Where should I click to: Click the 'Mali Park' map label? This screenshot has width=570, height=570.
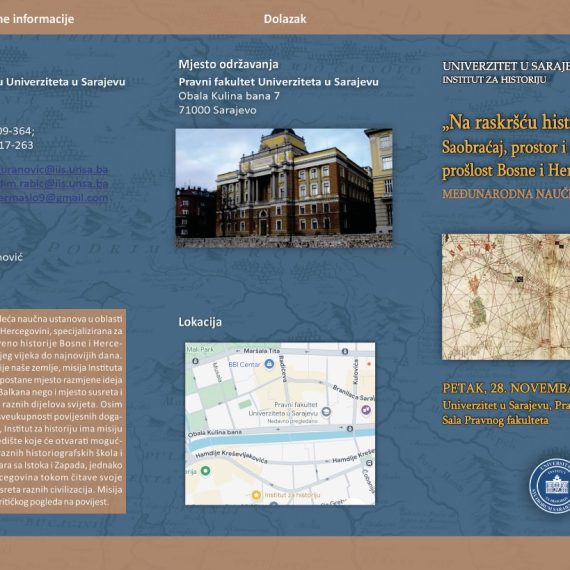pos(200,349)
